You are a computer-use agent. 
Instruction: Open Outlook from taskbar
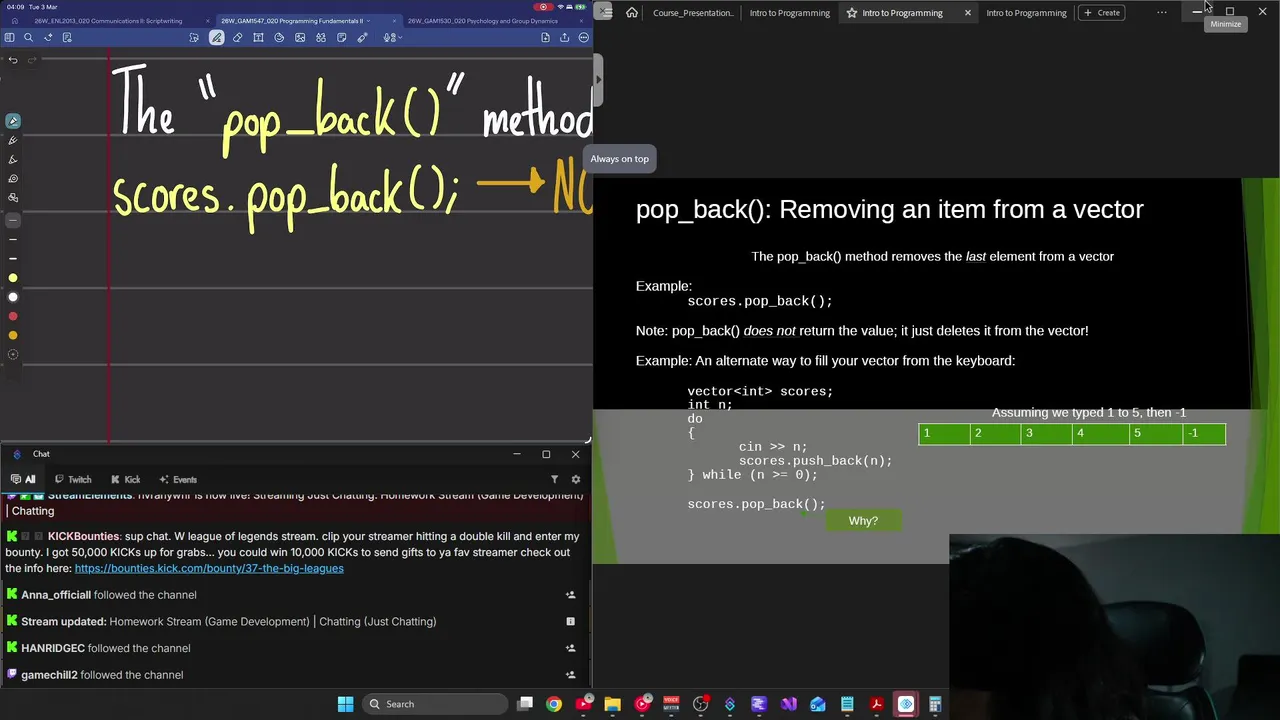tap(818, 704)
